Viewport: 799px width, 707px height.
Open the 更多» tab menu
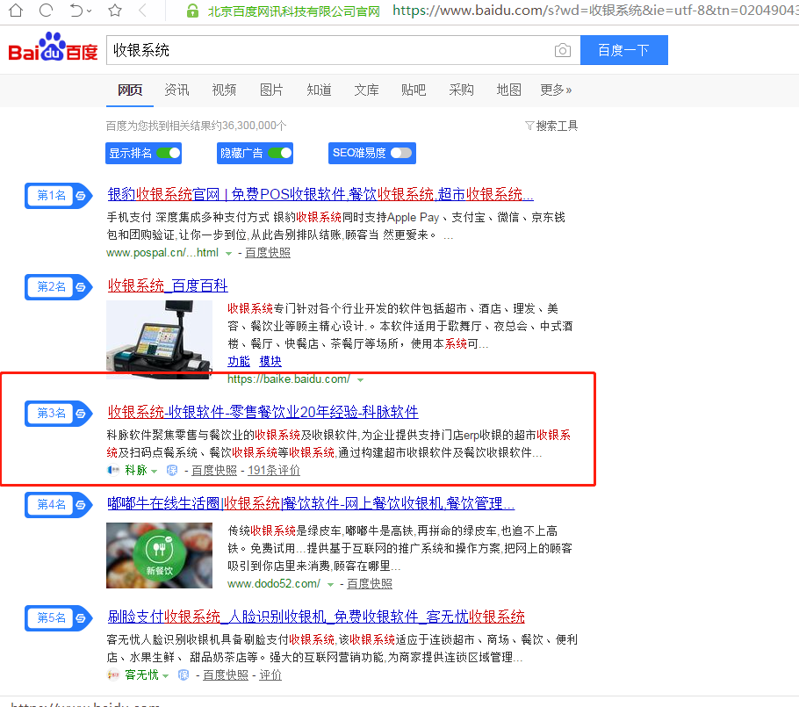tap(556, 90)
